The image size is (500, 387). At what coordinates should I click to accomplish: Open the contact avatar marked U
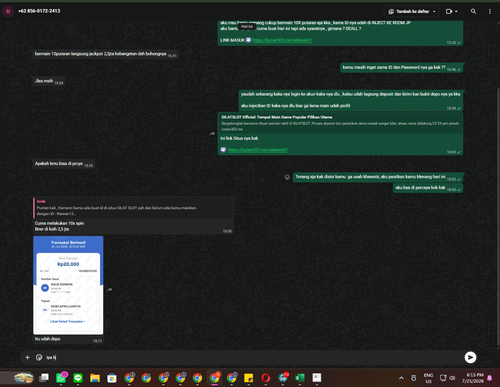coord(8,11)
